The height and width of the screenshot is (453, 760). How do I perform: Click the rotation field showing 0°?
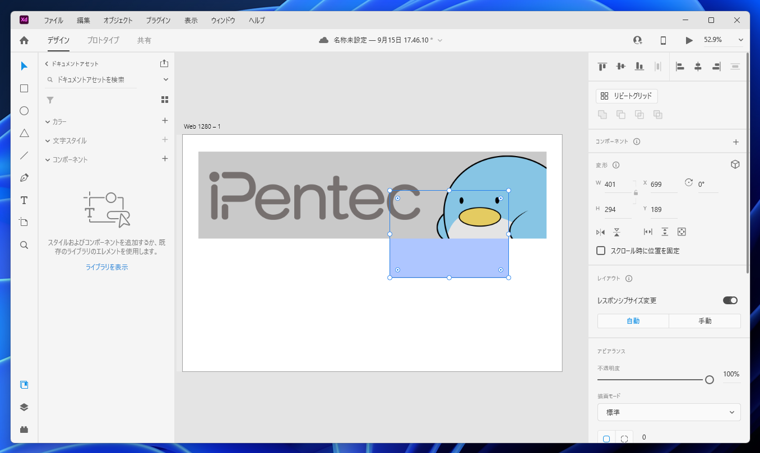coord(708,184)
